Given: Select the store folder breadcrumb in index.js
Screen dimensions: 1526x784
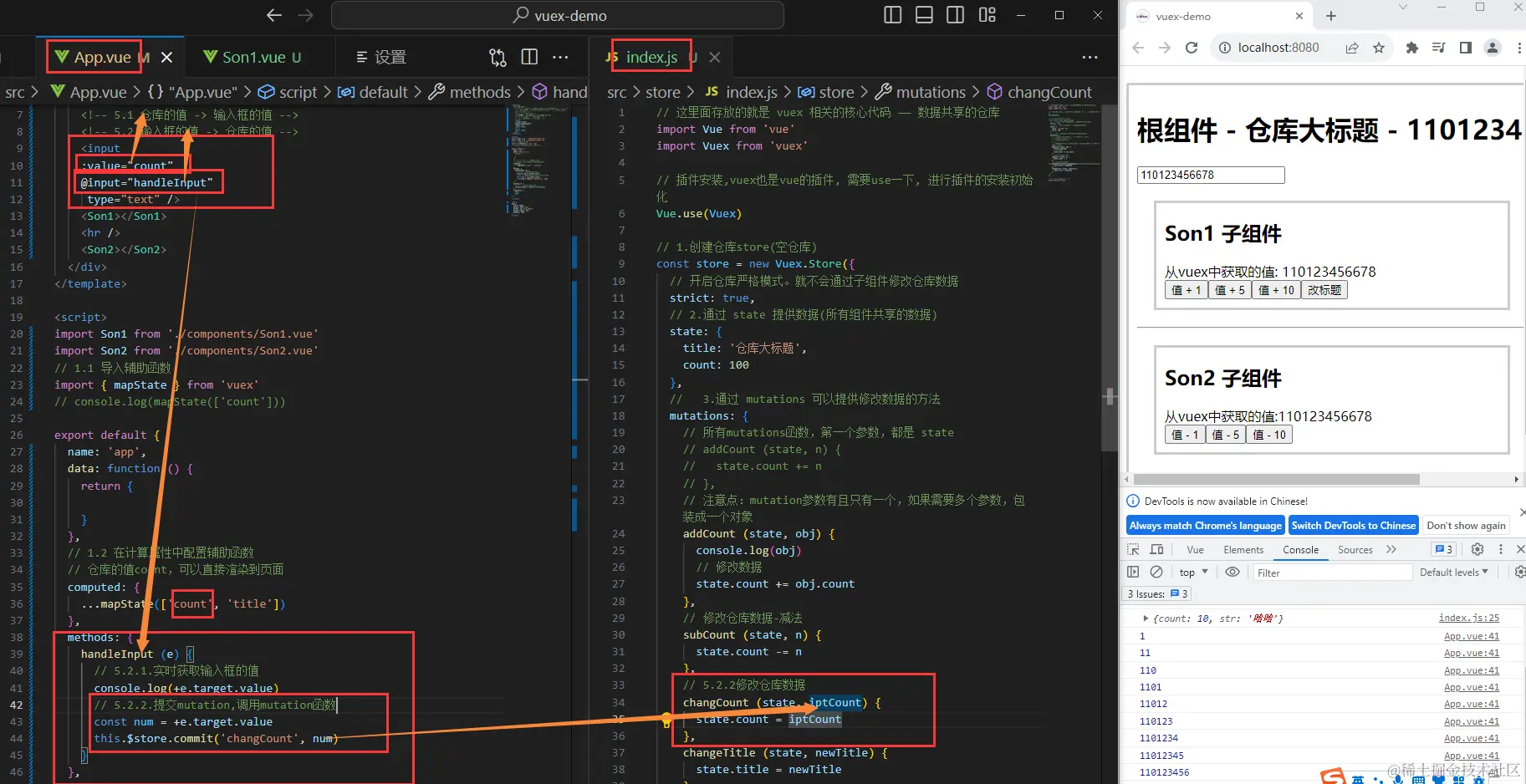Looking at the screenshot, I should [x=663, y=92].
